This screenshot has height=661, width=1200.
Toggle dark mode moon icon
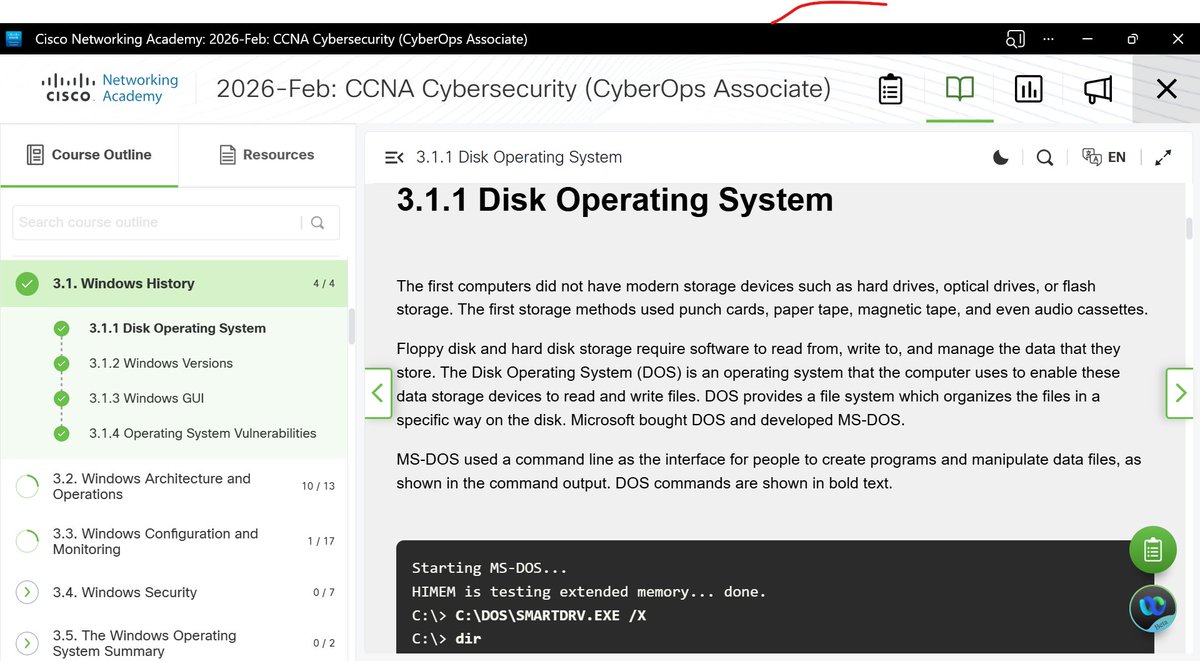(1001, 157)
